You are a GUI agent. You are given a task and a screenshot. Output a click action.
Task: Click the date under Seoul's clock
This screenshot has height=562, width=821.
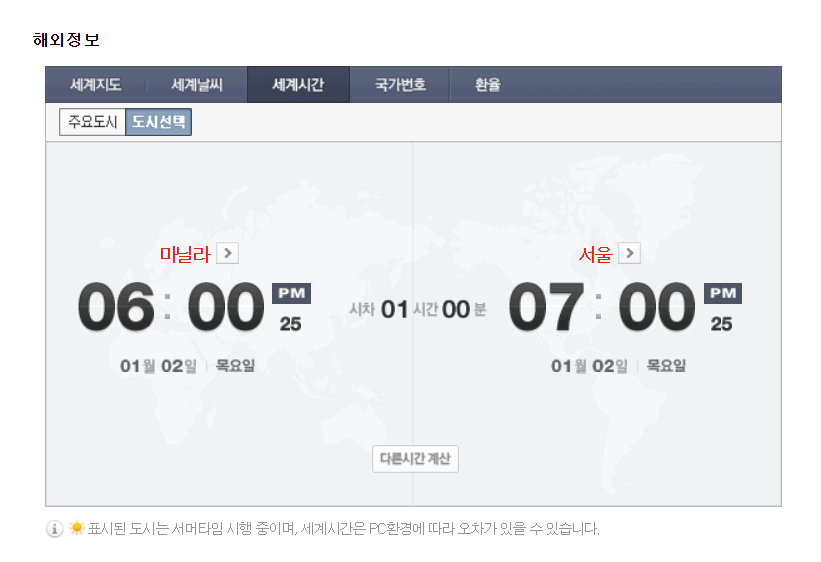coord(618,366)
